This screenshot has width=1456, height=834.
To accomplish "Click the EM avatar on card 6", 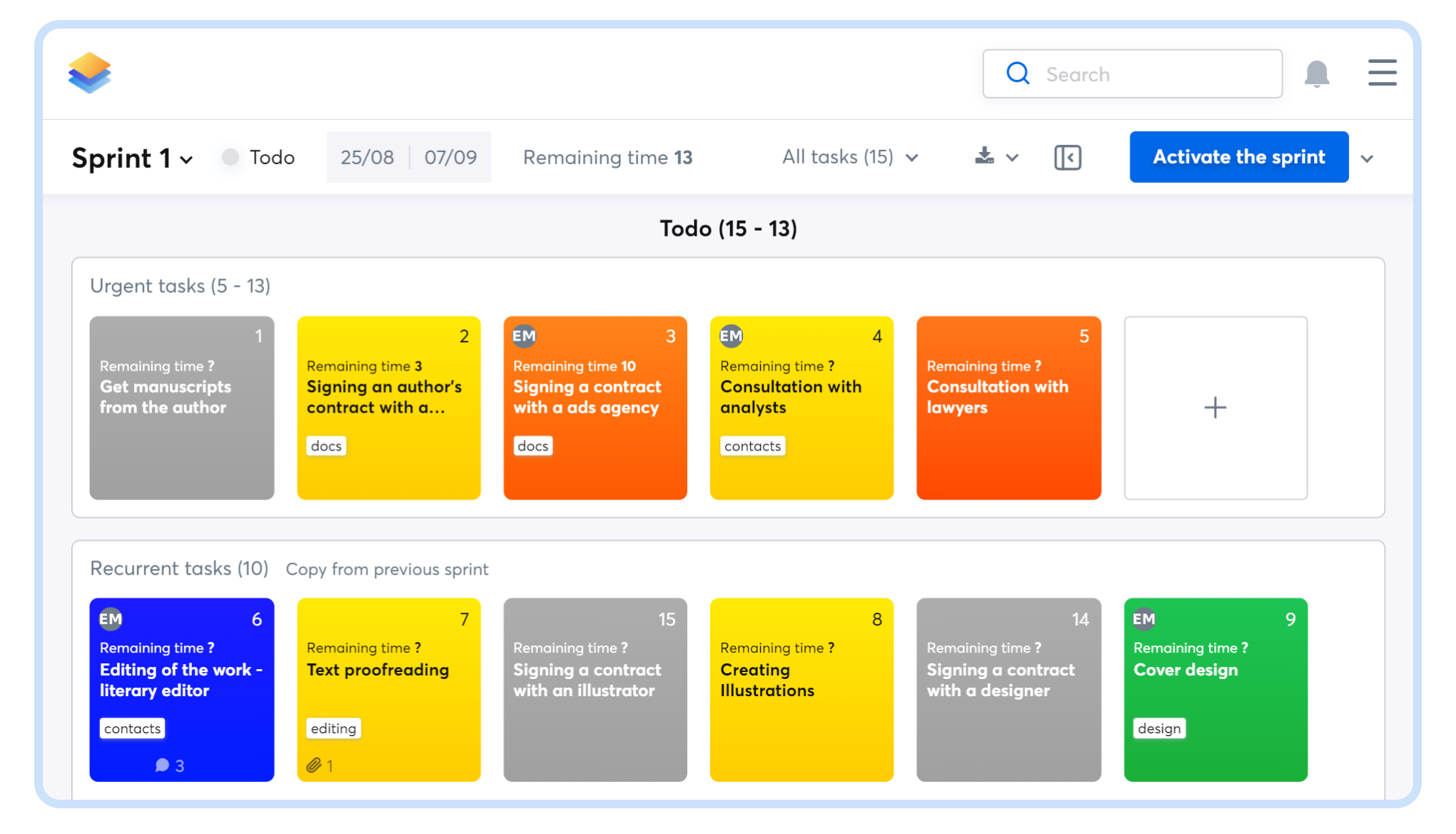I will tap(111, 619).
